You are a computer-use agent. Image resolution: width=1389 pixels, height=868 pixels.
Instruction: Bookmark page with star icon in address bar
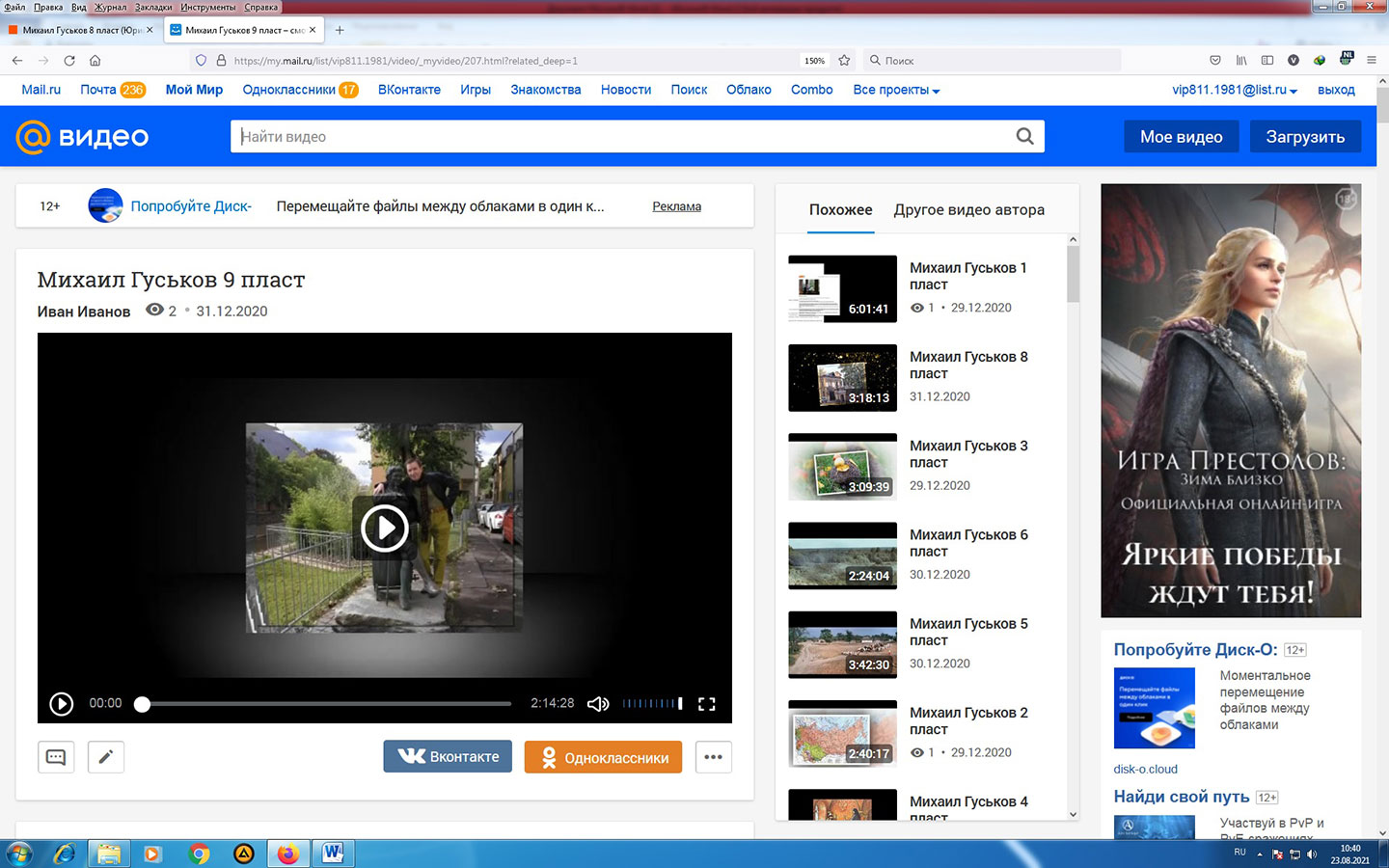click(x=844, y=60)
